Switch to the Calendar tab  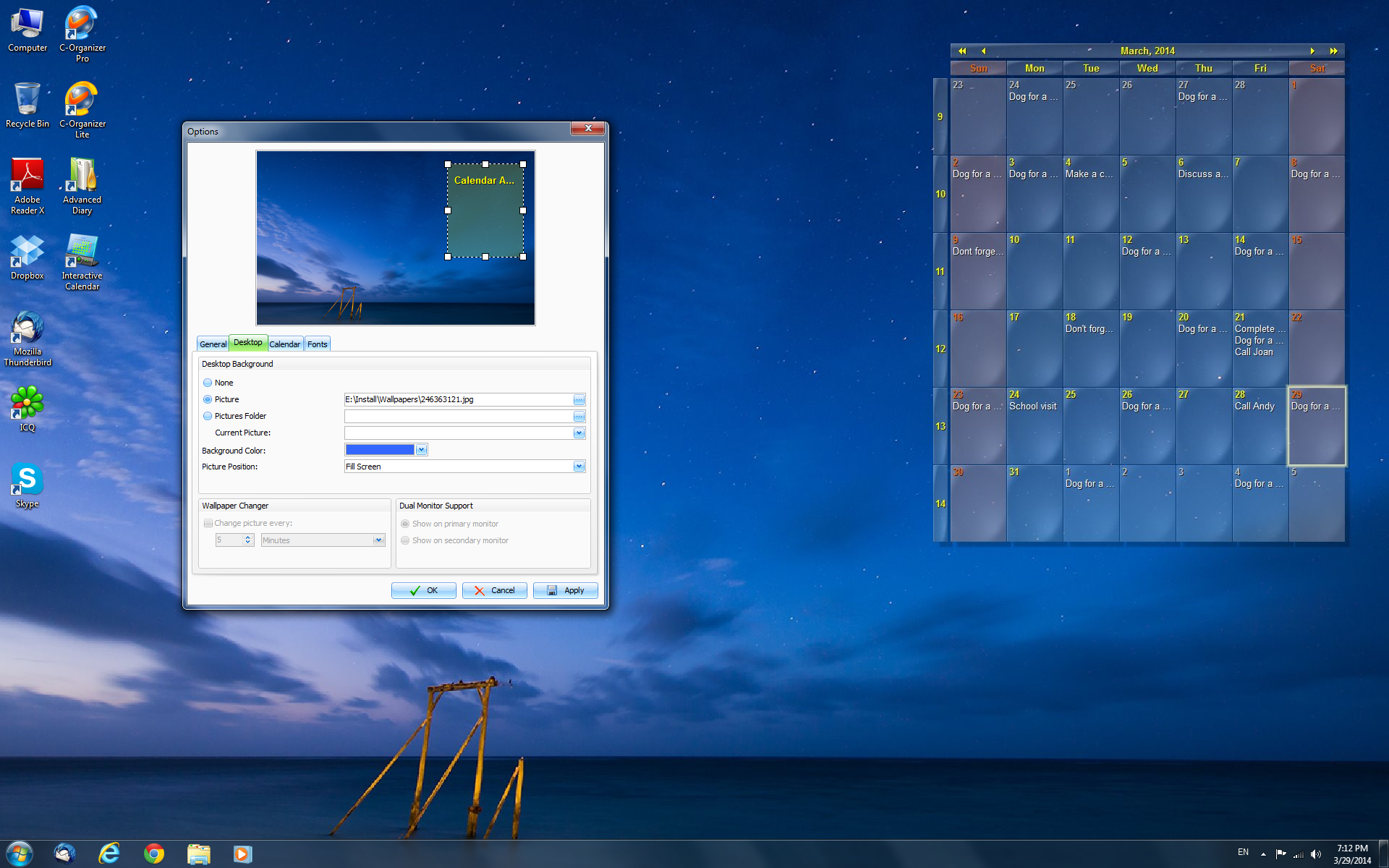tap(283, 344)
